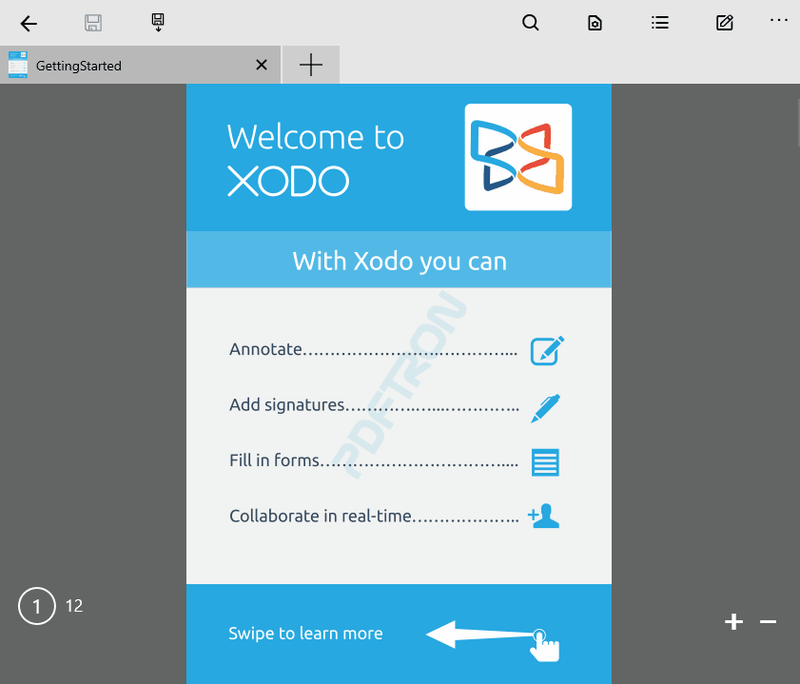This screenshot has width=800, height=684.
Task: Close the GettingStarted tab
Action: [x=261, y=65]
